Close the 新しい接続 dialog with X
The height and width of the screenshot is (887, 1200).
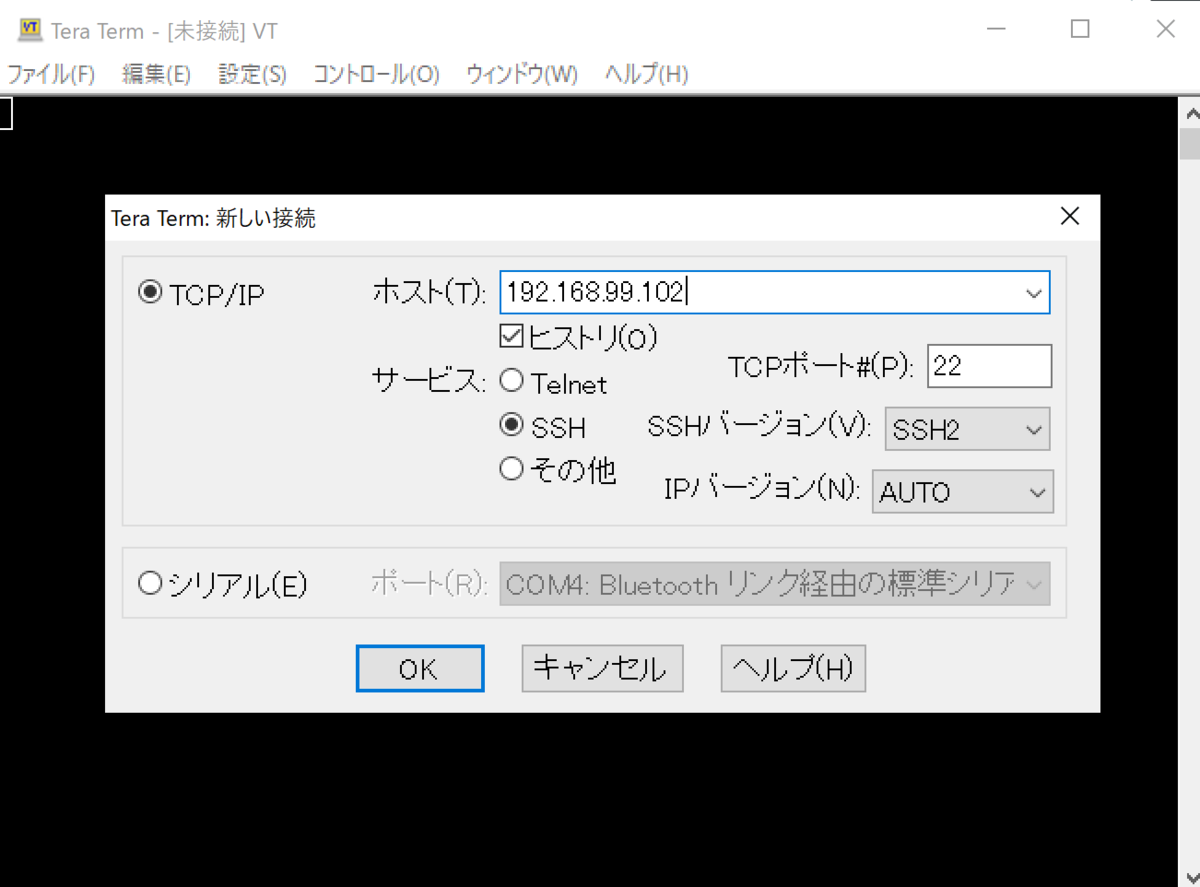click(x=1070, y=216)
